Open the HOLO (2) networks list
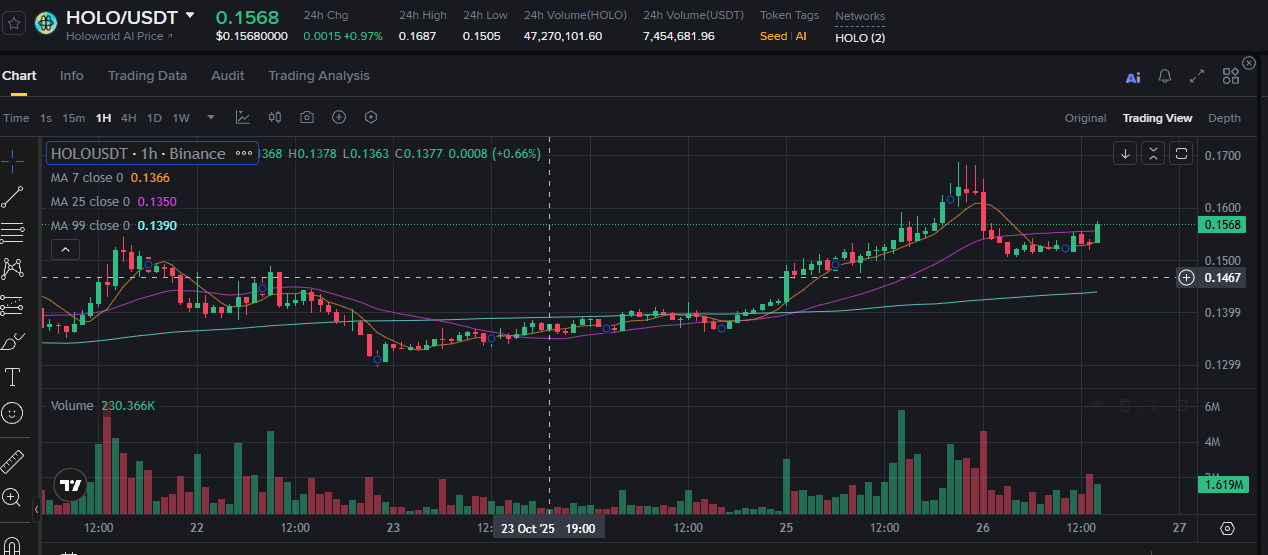This screenshot has height=555, width=1268. tap(860, 38)
